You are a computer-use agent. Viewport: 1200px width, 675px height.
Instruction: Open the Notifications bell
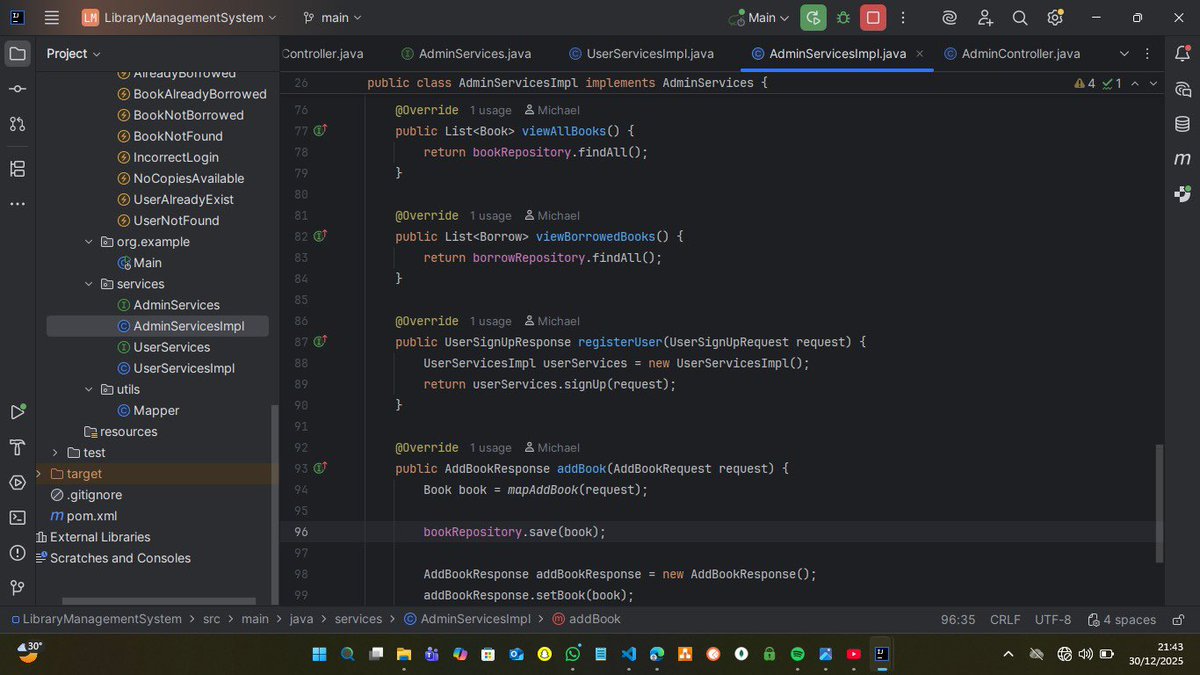tap(1183, 54)
